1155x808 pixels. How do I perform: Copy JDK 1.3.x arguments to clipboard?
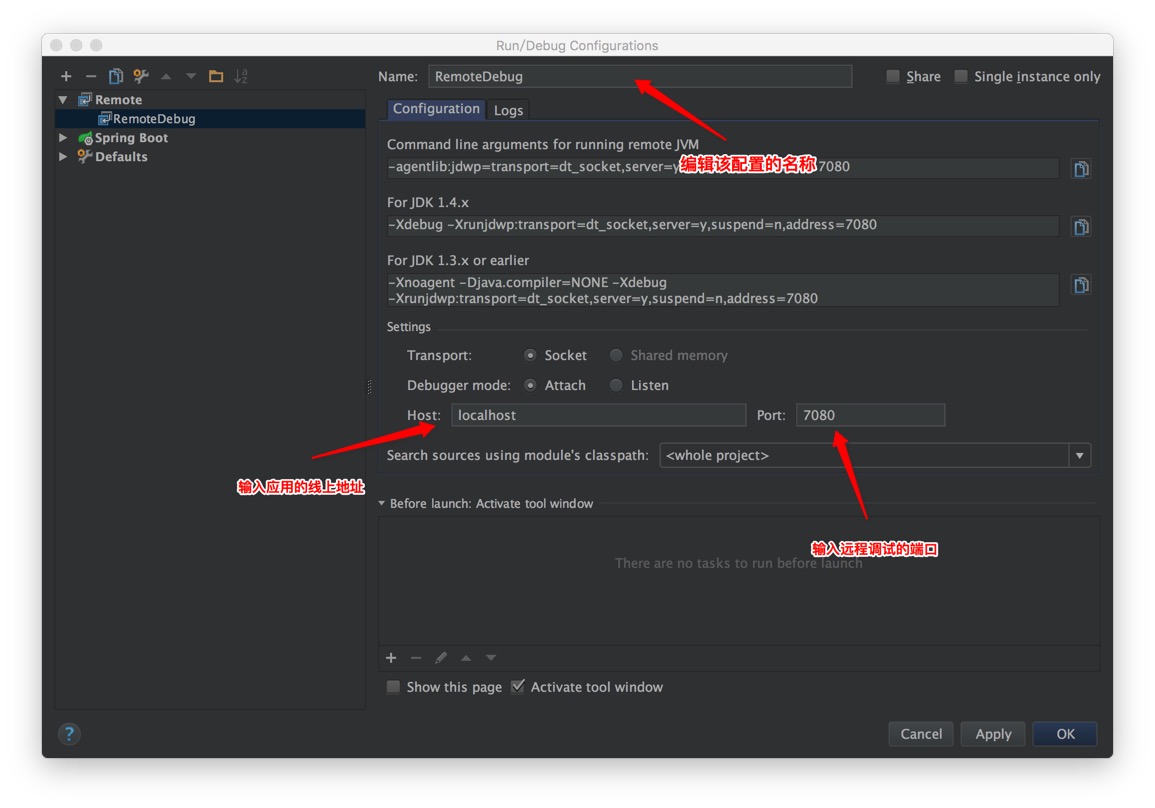pyautogui.click(x=1081, y=286)
